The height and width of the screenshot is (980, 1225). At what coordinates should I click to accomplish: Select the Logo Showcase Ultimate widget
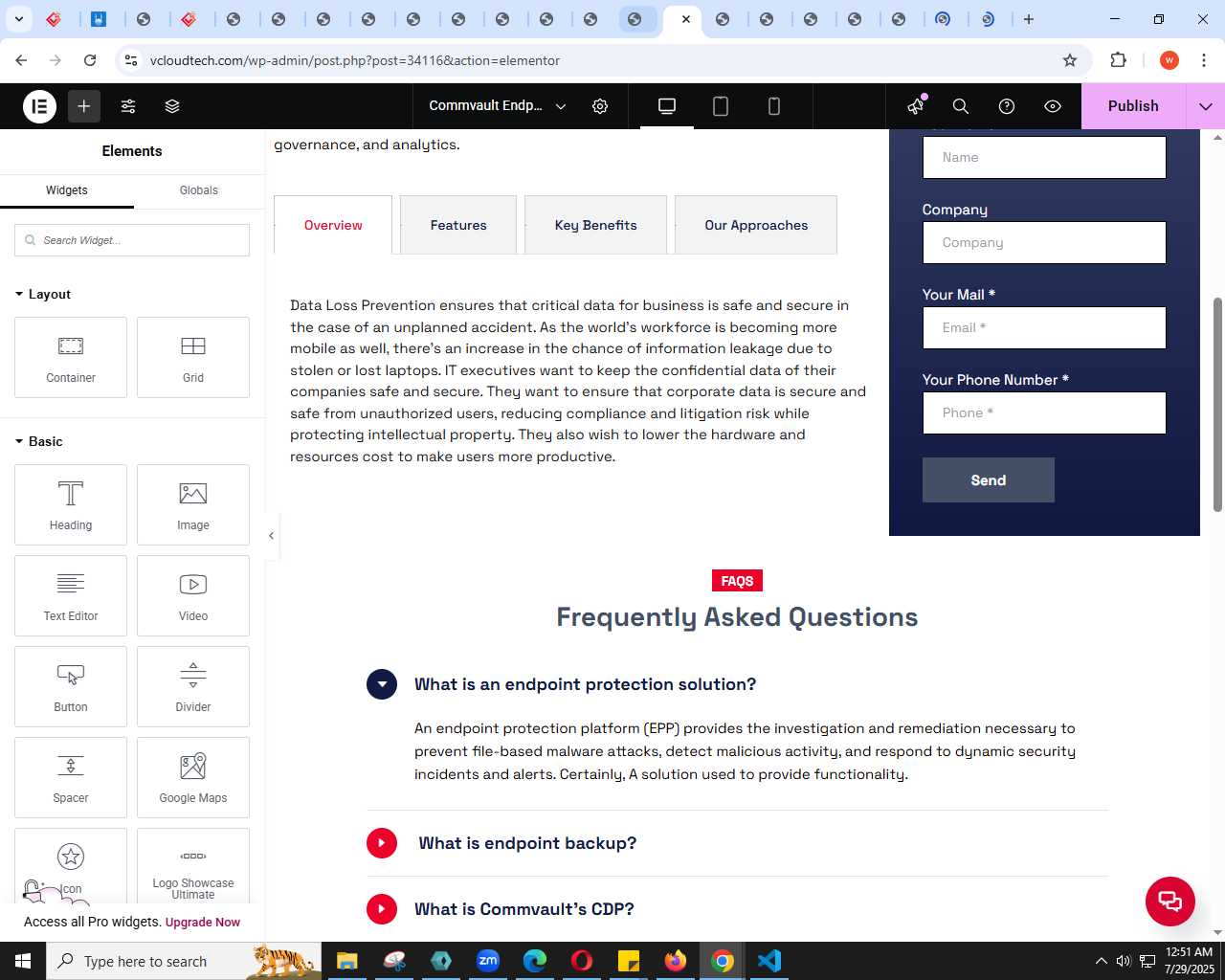pyautogui.click(x=193, y=866)
